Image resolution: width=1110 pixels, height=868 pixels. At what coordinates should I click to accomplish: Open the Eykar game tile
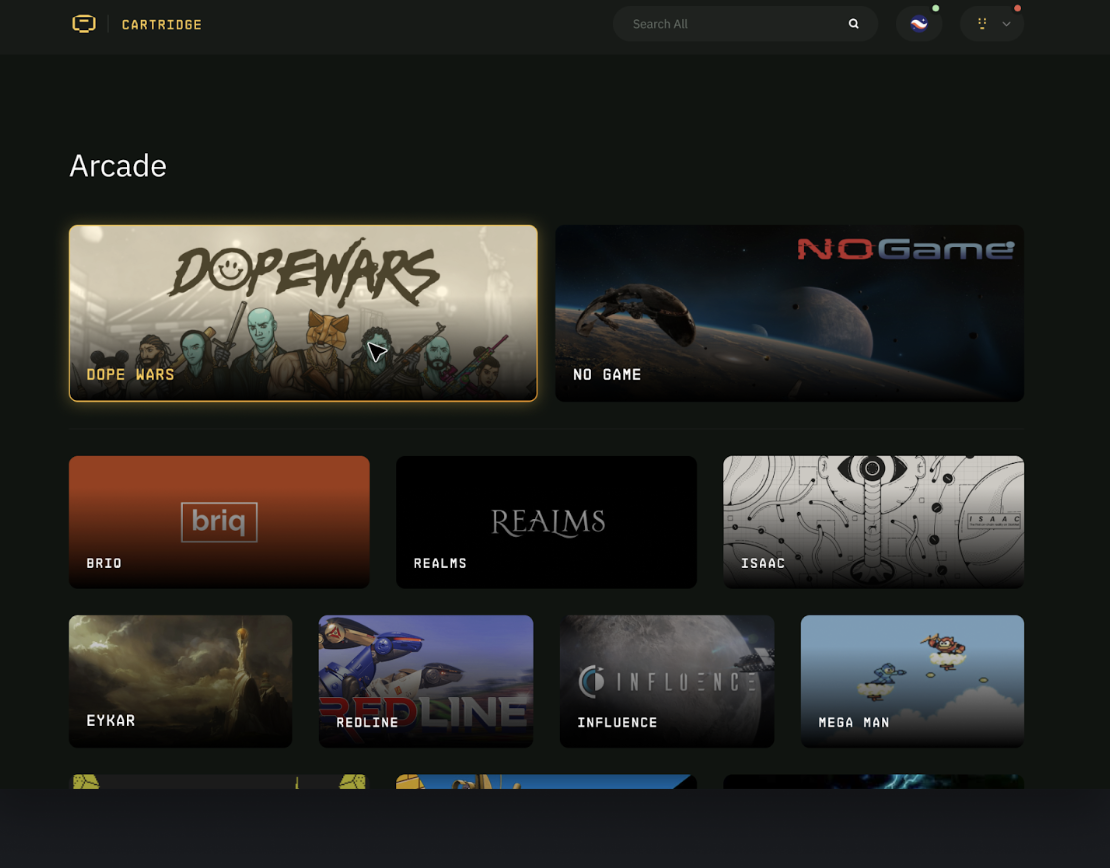180,680
